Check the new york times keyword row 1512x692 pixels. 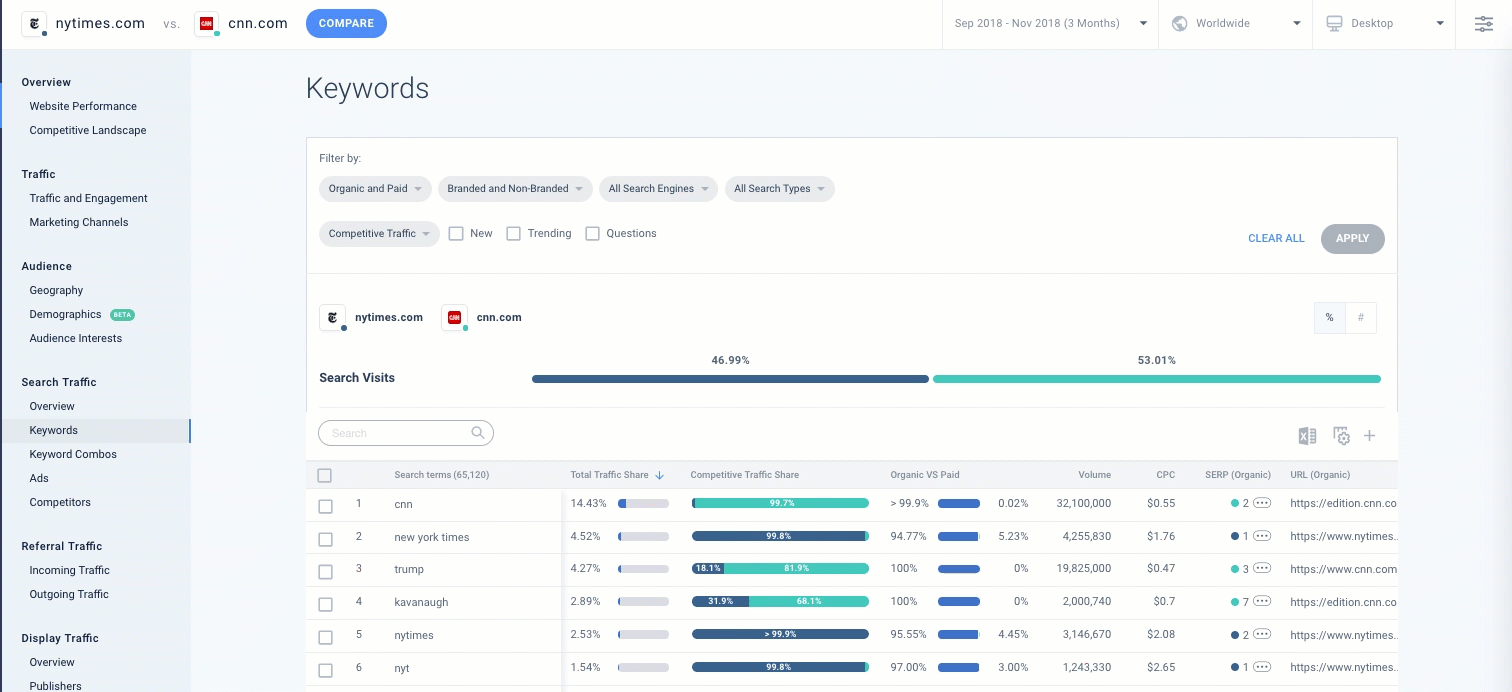point(325,539)
